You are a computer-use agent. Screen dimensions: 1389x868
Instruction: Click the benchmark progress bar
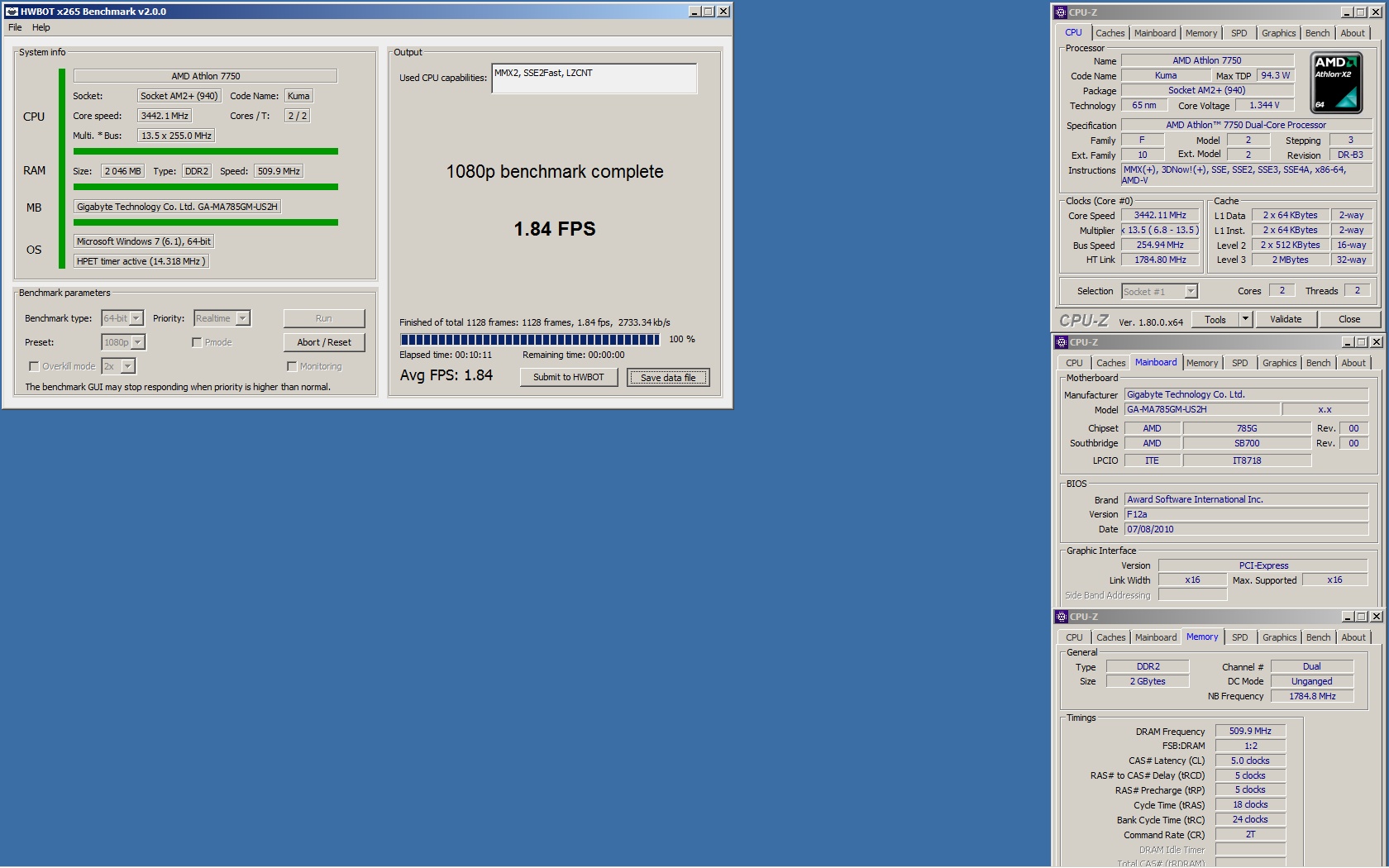pyautogui.click(x=530, y=339)
